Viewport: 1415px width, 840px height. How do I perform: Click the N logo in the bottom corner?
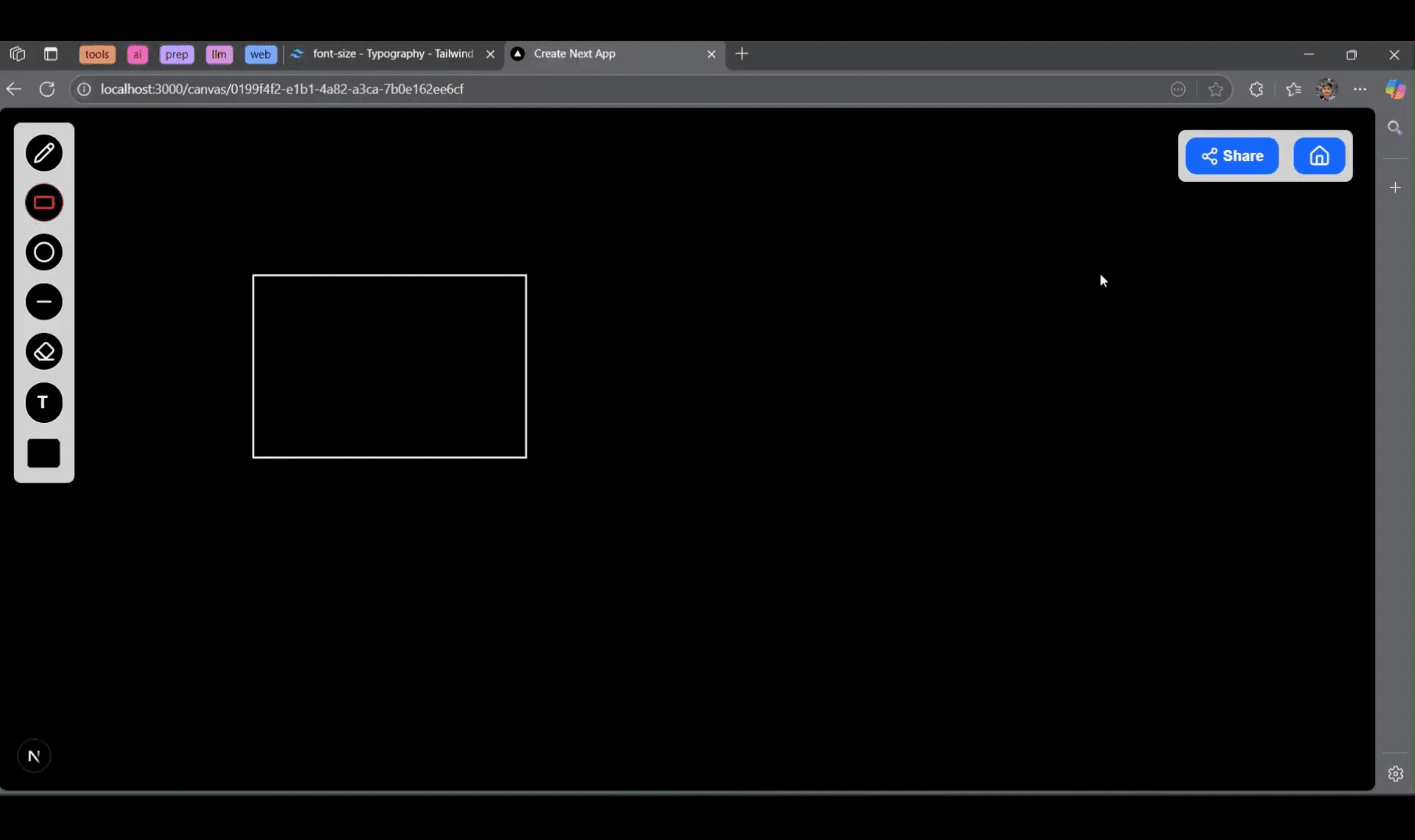[x=34, y=755]
